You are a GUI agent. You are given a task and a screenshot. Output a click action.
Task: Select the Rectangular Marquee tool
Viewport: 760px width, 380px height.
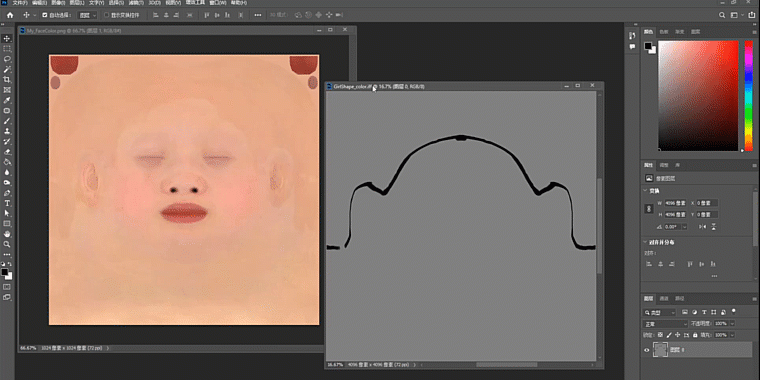click(7, 49)
